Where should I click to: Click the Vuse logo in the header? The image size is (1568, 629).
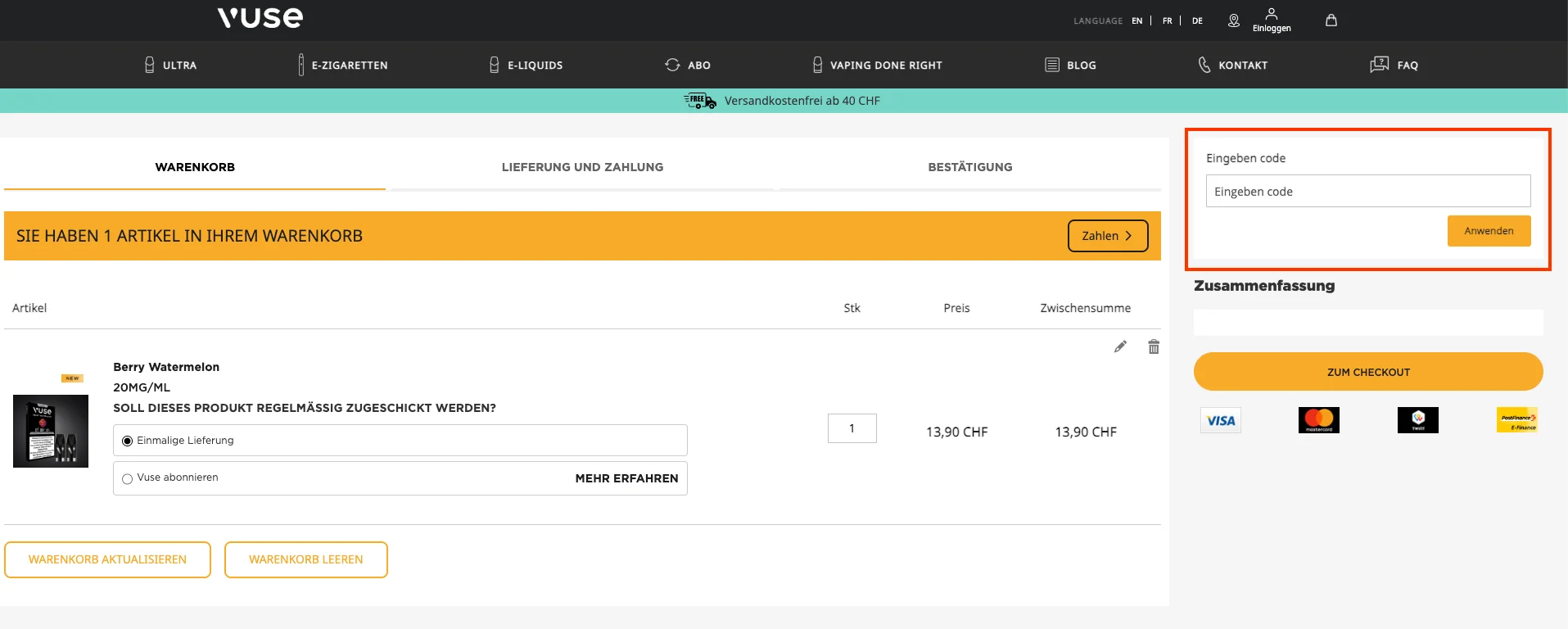(x=260, y=18)
